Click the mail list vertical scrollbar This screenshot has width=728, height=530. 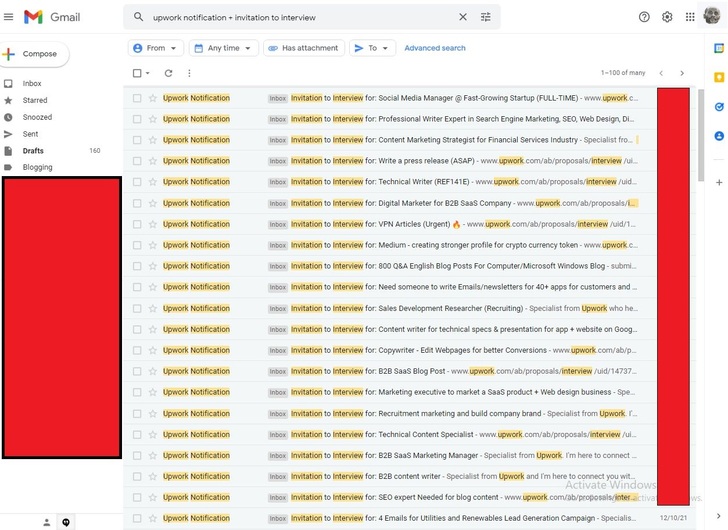(701, 135)
